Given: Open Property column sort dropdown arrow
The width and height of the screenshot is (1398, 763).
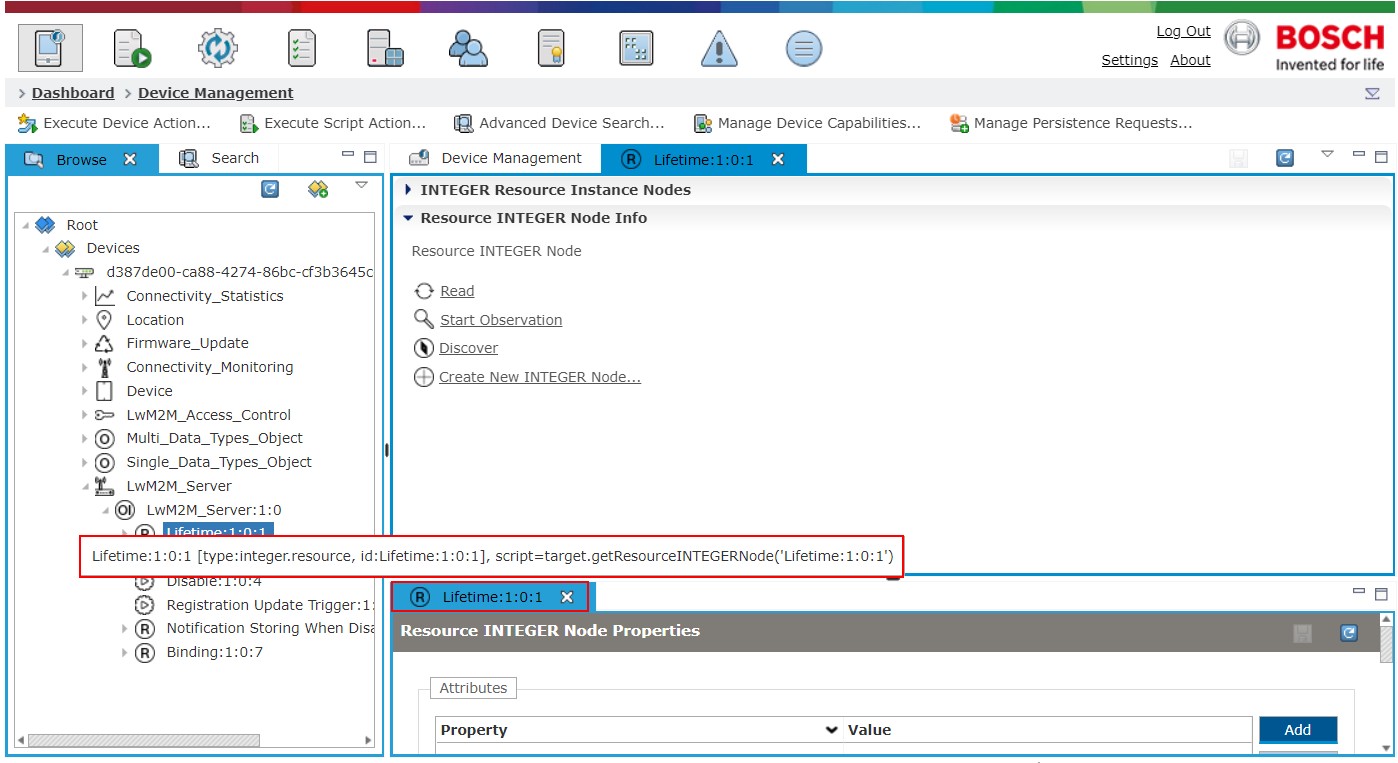Looking at the screenshot, I should click(x=831, y=730).
